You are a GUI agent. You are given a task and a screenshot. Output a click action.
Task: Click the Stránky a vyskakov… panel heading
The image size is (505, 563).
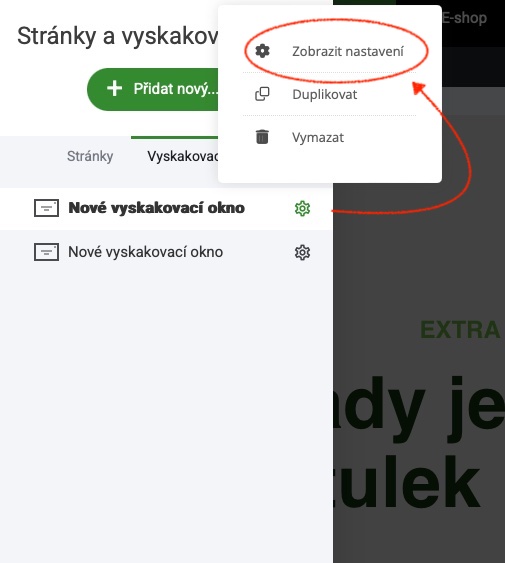(x=117, y=36)
